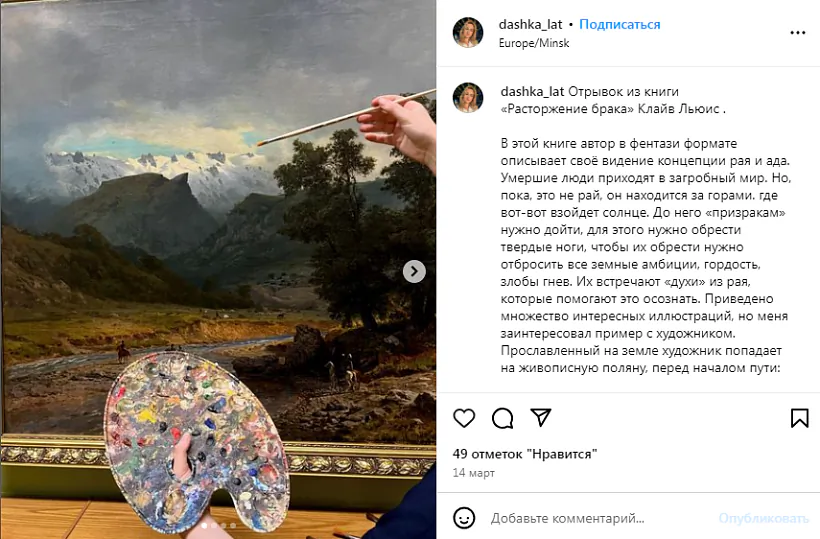The height and width of the screenshot is (539, 820).
Task: View the 49 отметок Нравится likes list
Action: pos(525,454)
